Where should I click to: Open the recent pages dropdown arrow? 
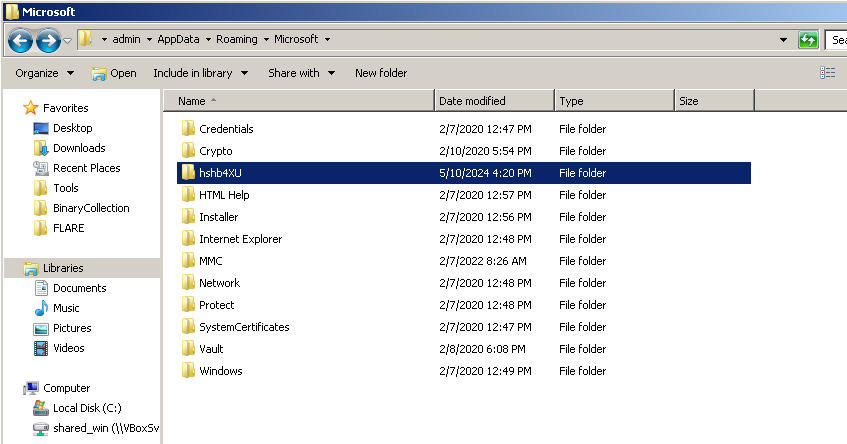[x=68, y=41]
